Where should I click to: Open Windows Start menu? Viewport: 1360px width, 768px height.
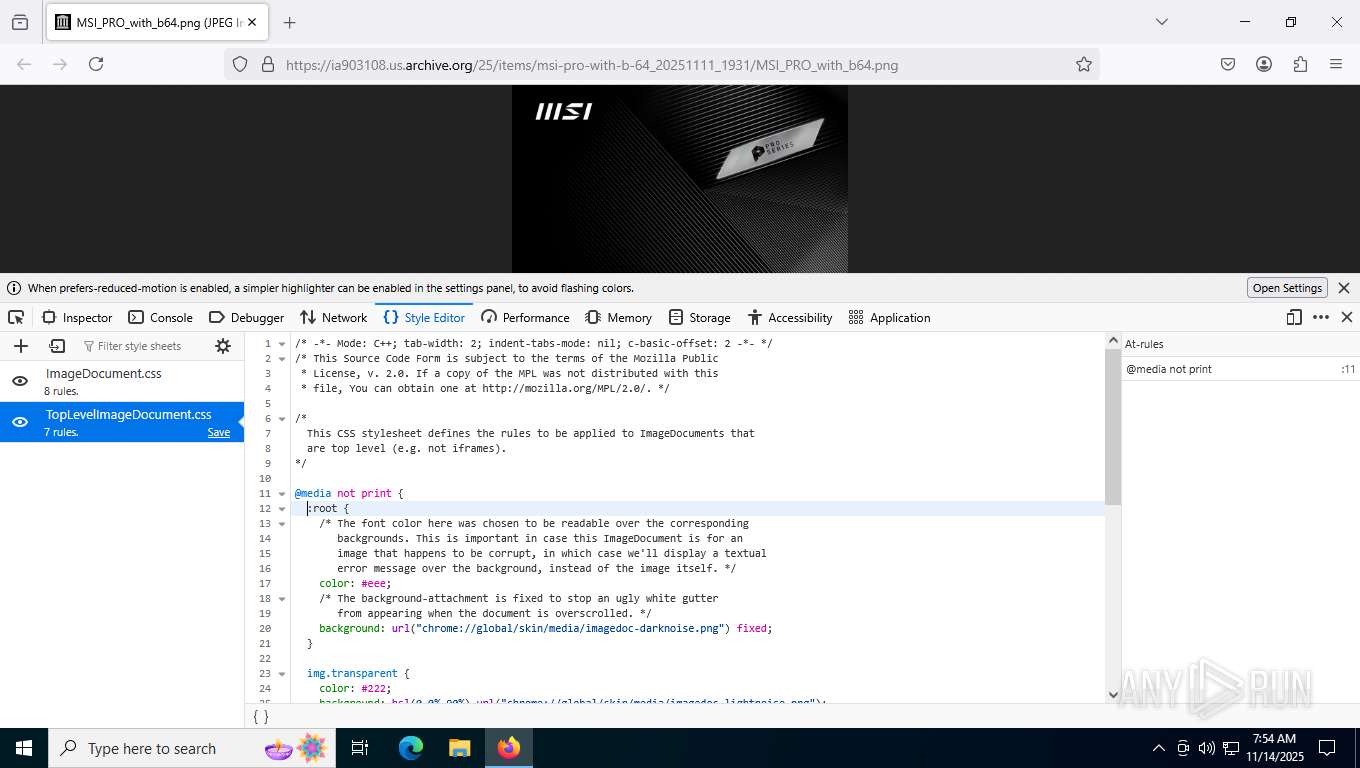tap(24, 748)
